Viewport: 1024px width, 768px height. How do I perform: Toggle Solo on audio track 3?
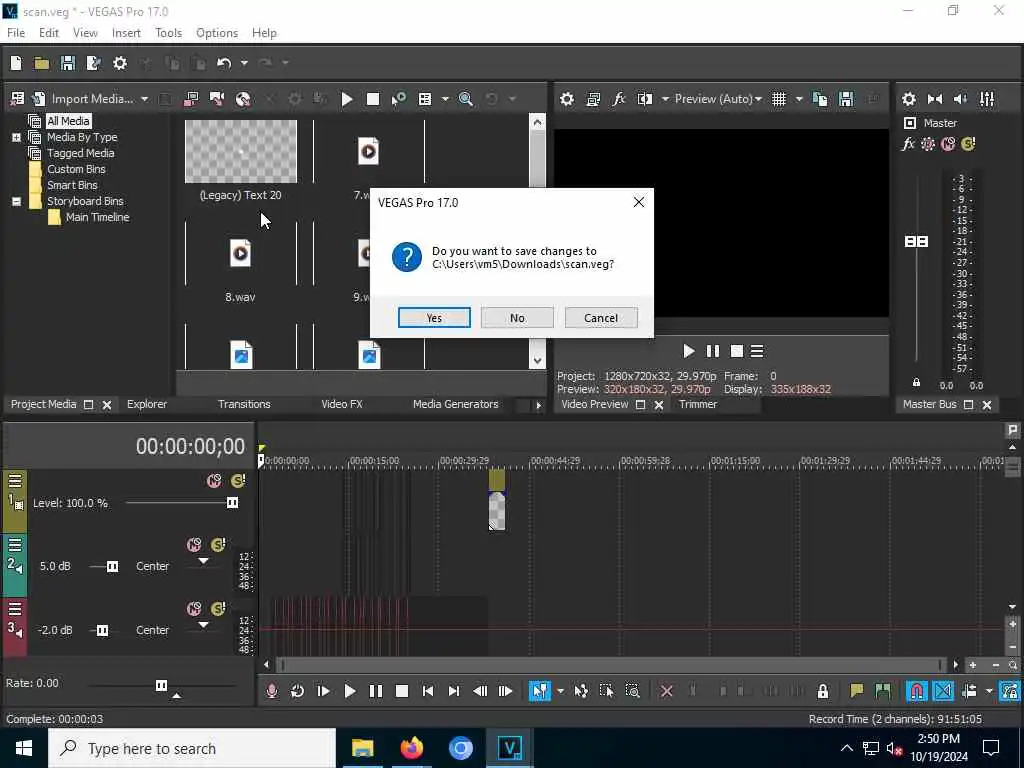tap(218, 609)
